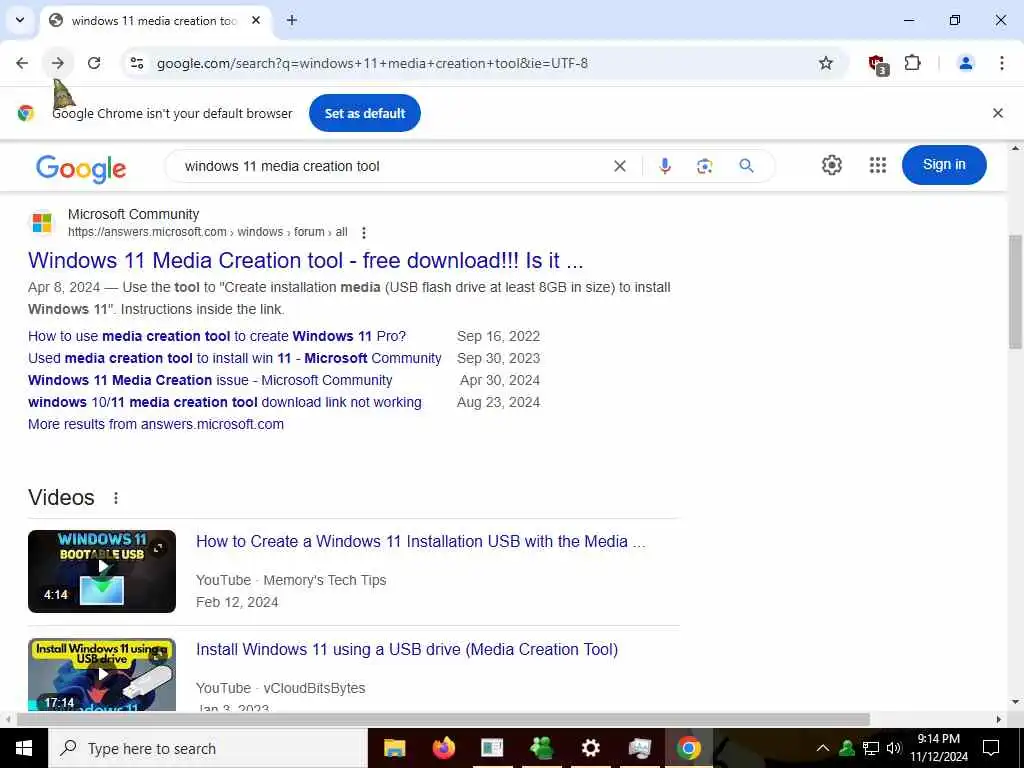Click the scroll down arrow

[x=1015, y=703]
